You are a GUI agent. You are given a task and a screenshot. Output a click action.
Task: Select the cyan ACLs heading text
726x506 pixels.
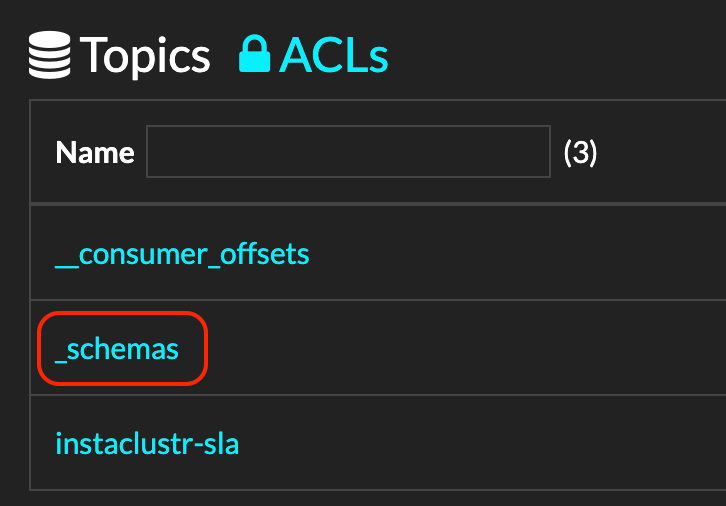(333, 55)
